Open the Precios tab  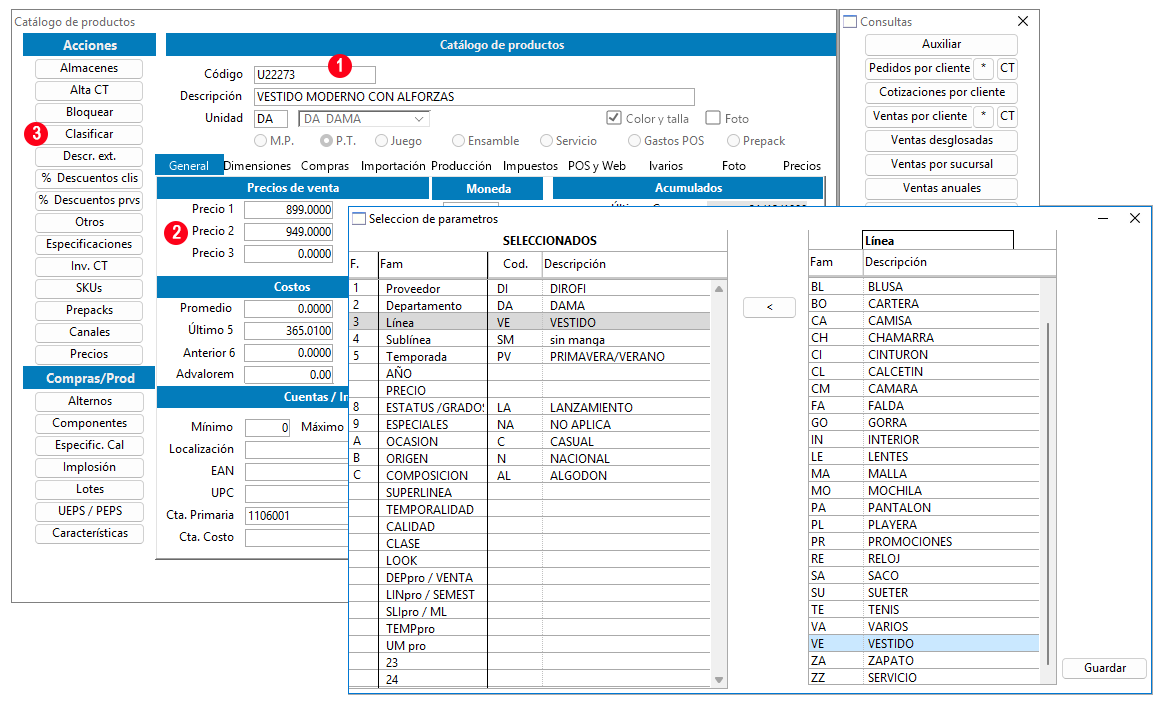click(802, 166)
